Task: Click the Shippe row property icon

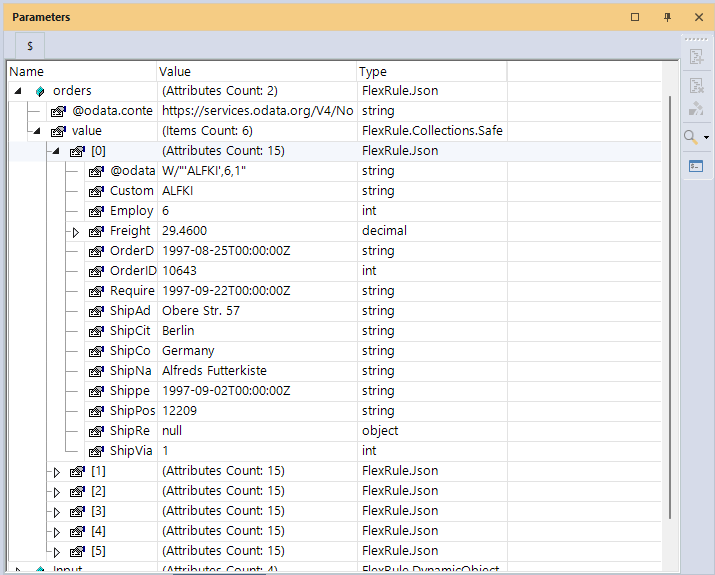Action: 96,391
